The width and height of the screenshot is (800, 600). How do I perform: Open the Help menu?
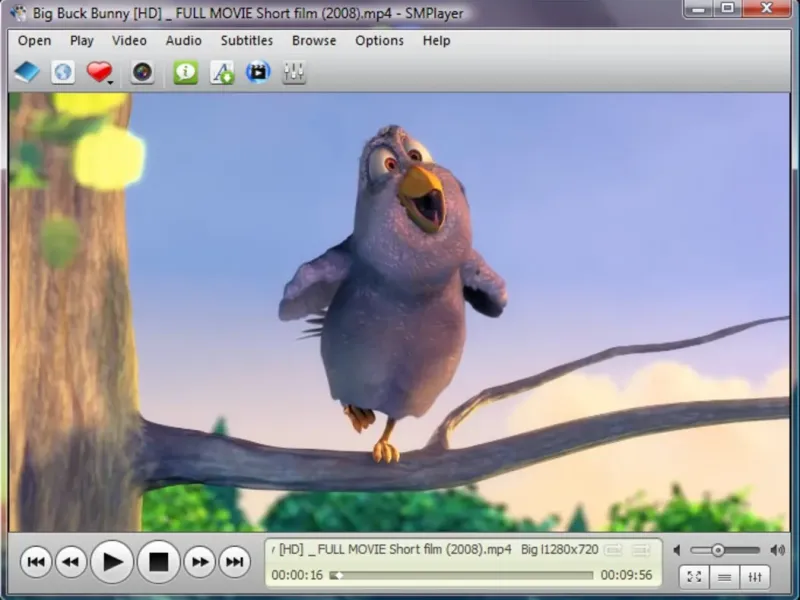point(436,41)
